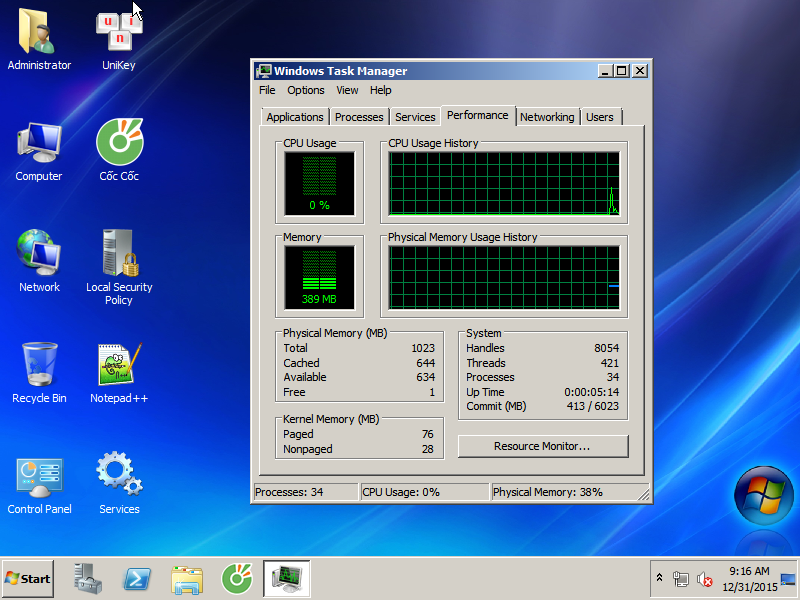800x600 pixels.
Task: Switch to the Applications tab
Action: 295,117
